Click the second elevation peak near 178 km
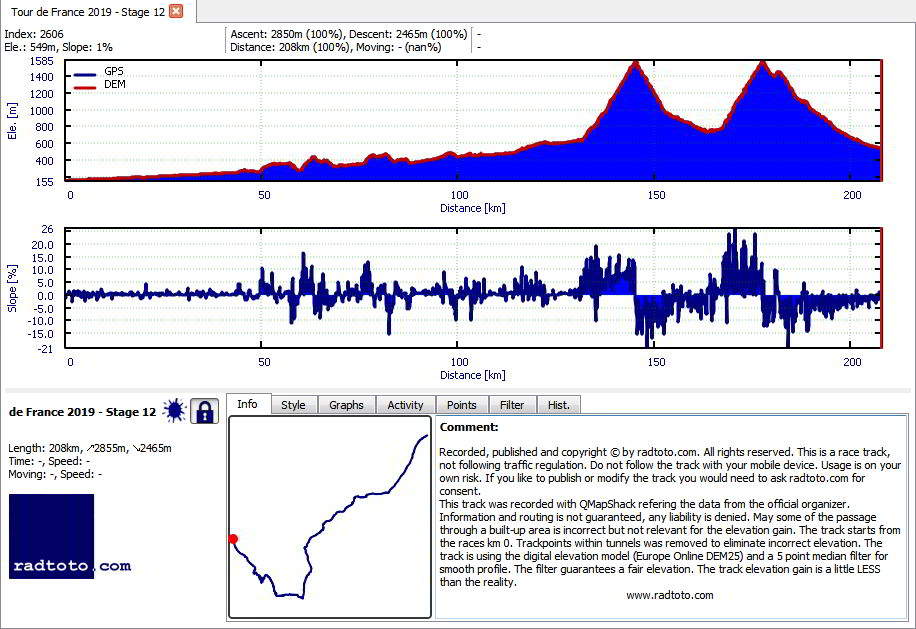The width and height of the screenshot is (916, 629). [x=762, y=63]
